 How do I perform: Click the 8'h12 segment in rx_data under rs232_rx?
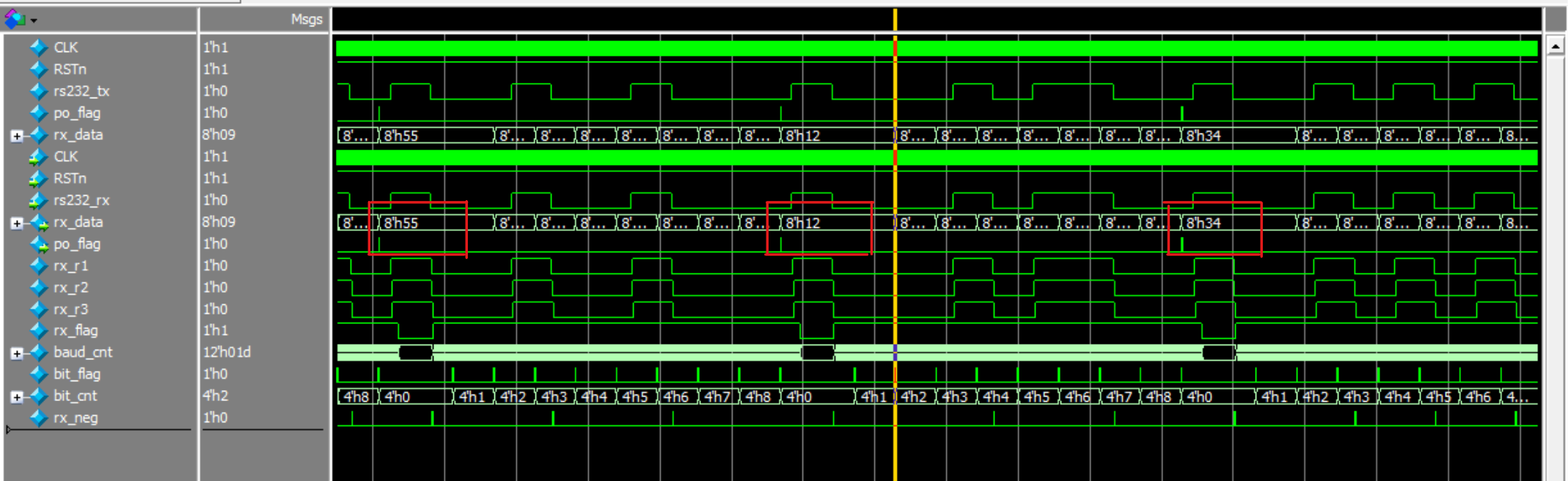(837, 223)
